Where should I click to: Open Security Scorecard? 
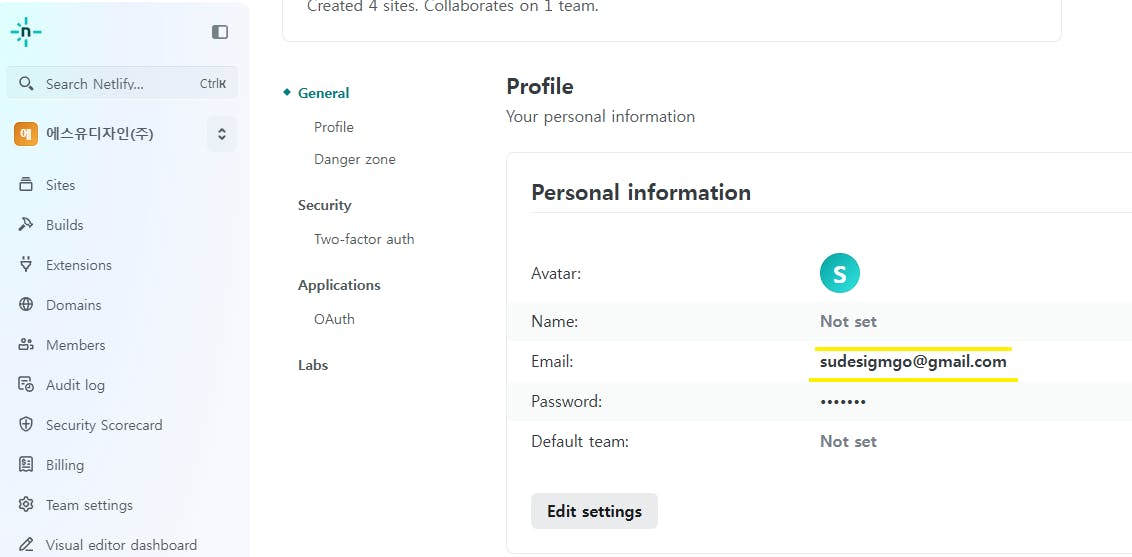(x=104, y=425)
